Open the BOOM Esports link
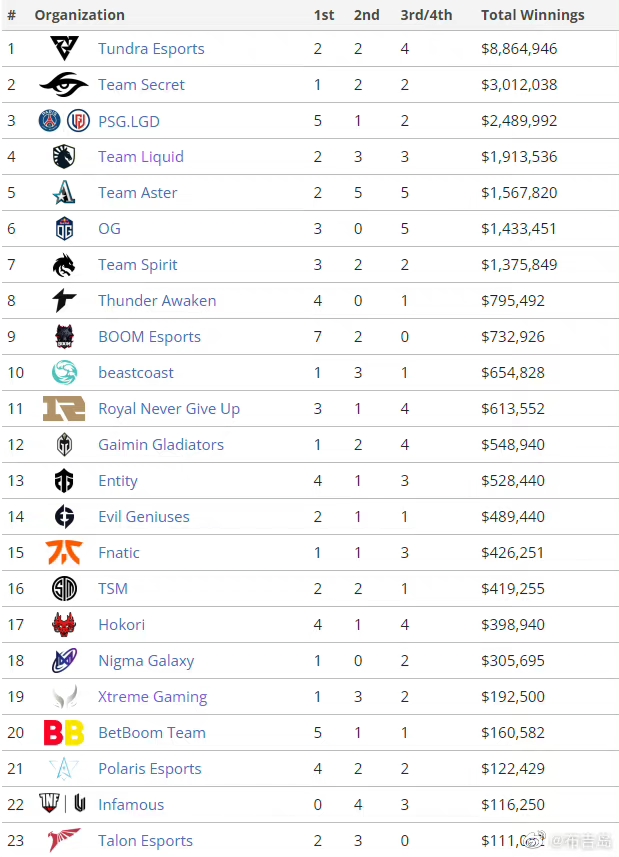The image size is (619, 857). pyautogui.click(x=150, y=337)
